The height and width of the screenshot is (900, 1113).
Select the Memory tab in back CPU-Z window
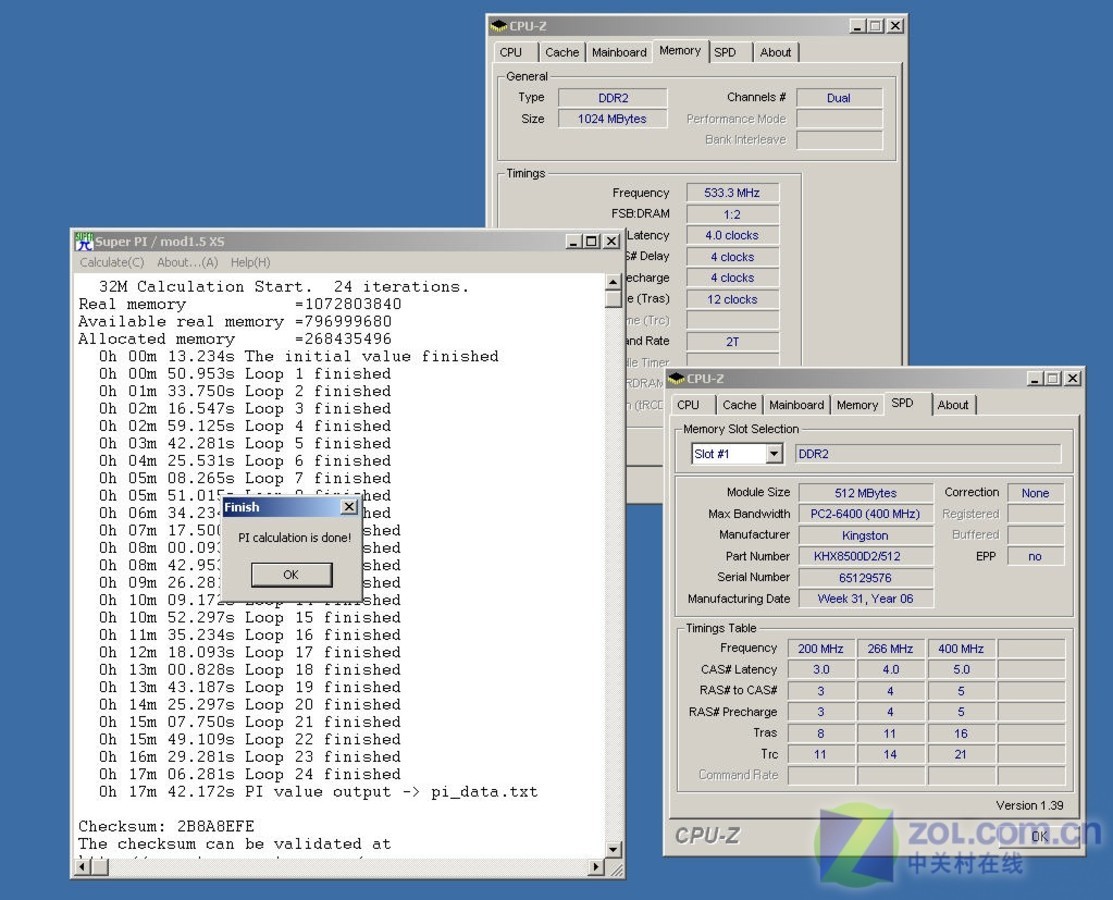click(680, 50)
